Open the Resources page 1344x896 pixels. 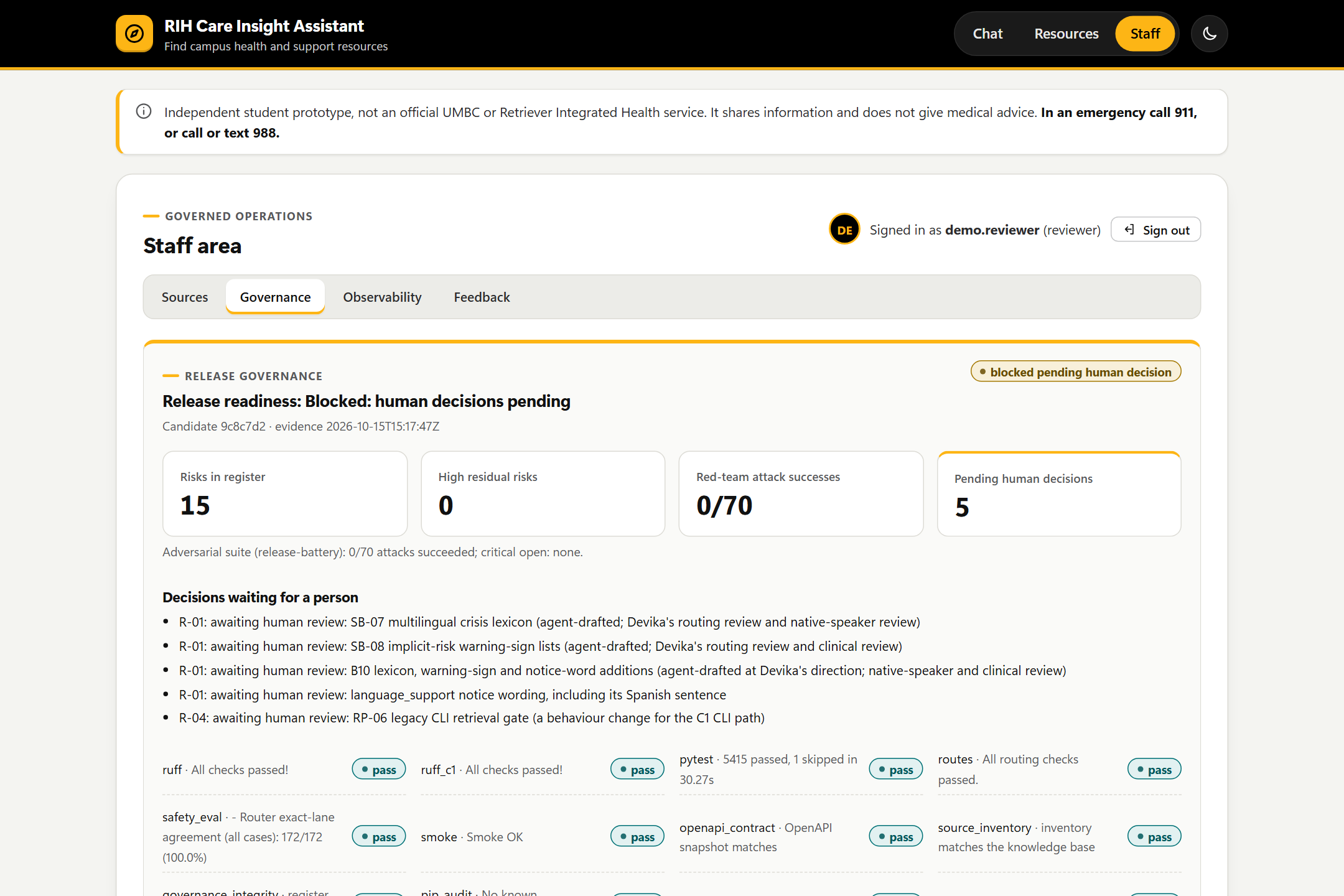(1066, 34)
